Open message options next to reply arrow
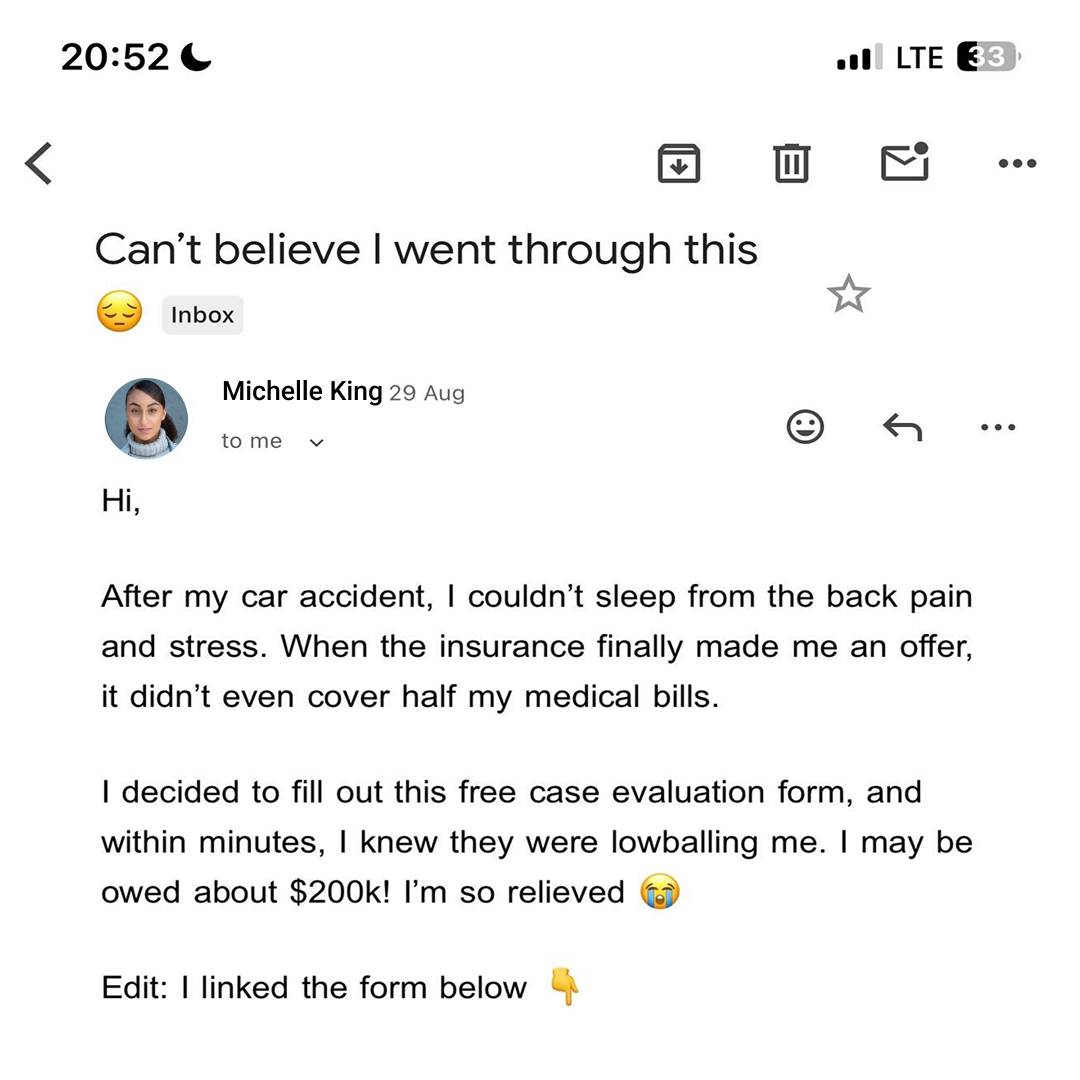The width and height of the screenshot is (1080, 1080). pyautogui.click(x=997, y=427)
